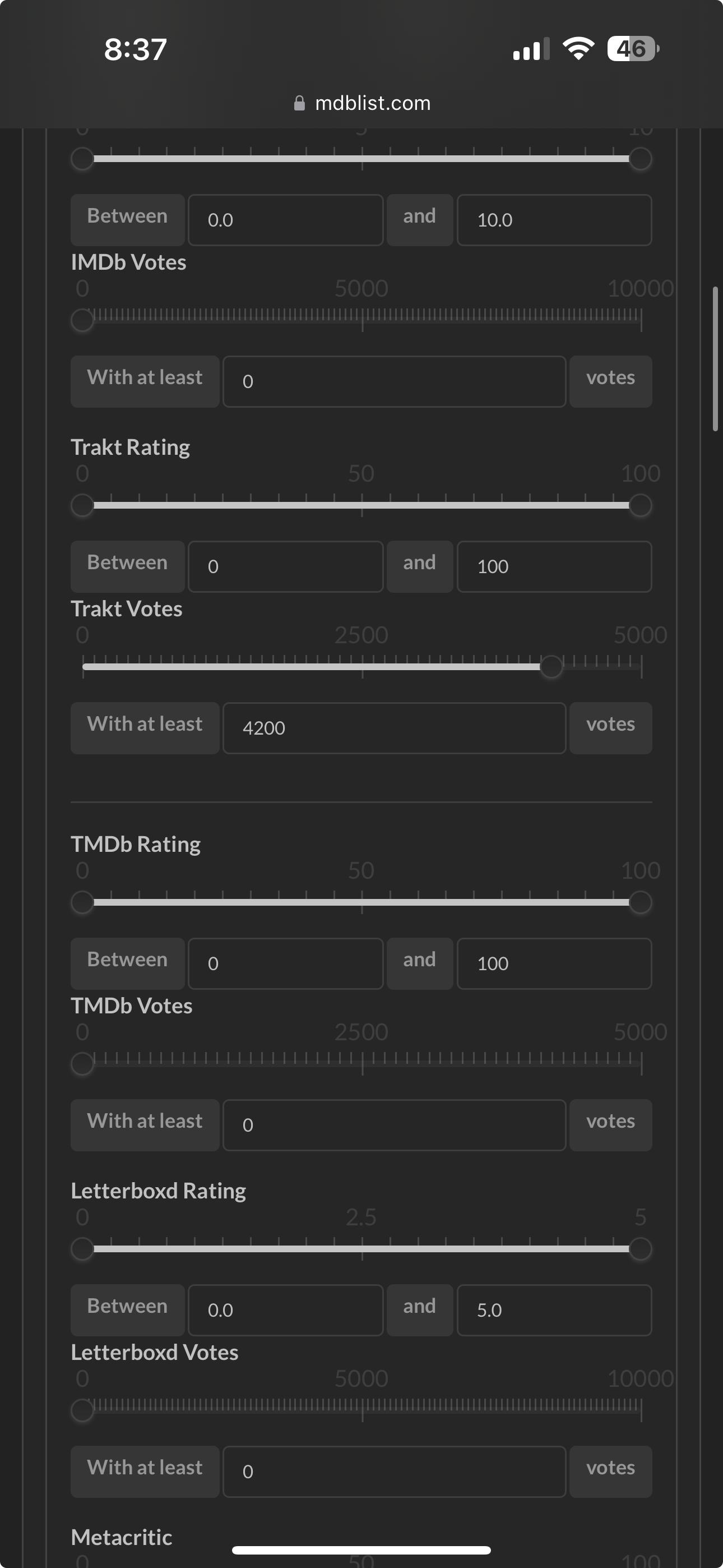The image size is (723, 1568).
Task: Focus the Trakt Rating maximum field showing 100
Action: [x=554, y=567]
